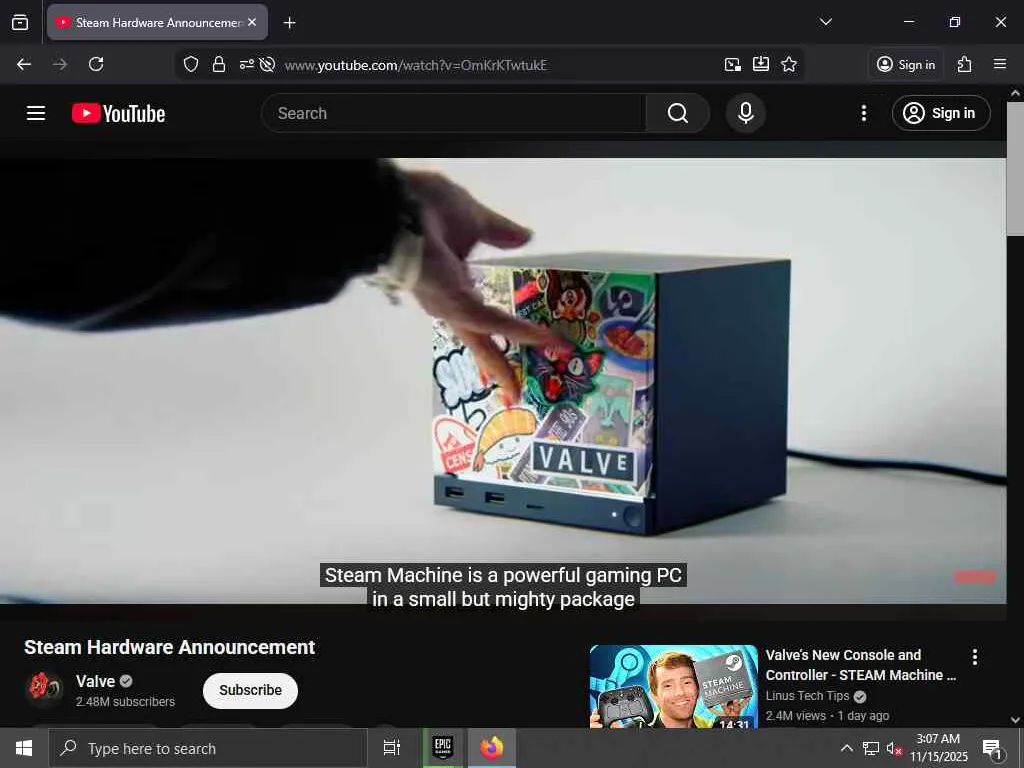Reload the current page
The height and width of the screenshot is (768, 1024).
point(96,64)
